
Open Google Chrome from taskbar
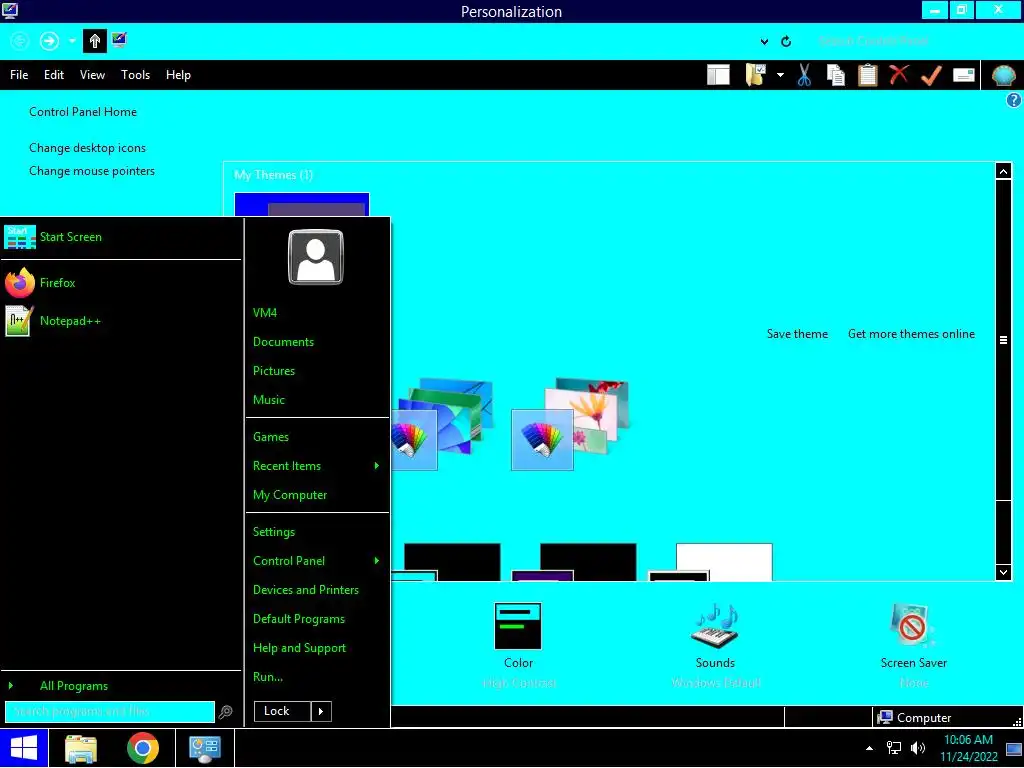point(142,748)
